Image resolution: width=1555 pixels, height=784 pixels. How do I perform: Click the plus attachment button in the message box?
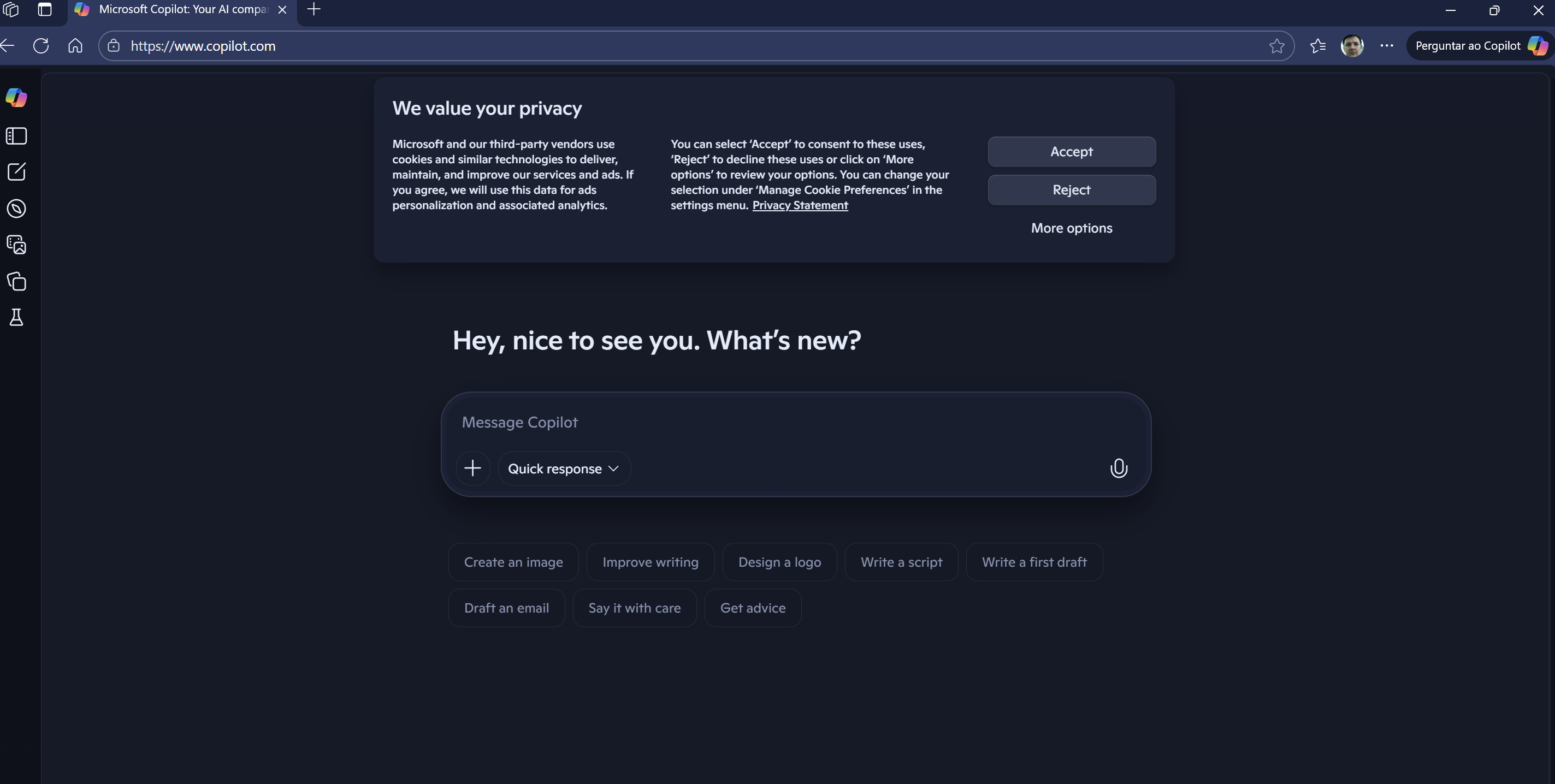coord(472,468)
